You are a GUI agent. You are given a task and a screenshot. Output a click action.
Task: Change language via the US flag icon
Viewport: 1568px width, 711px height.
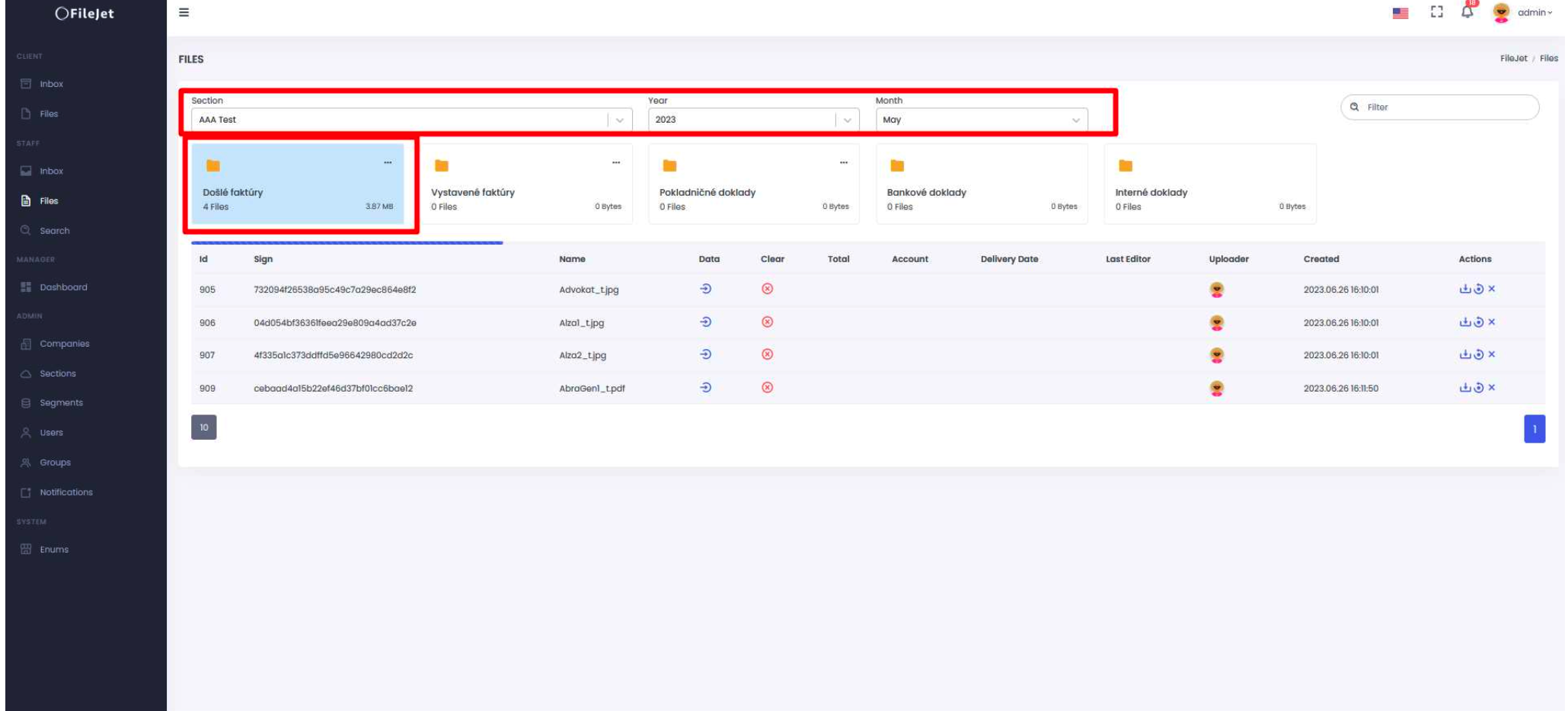(x=1400, y=13)
